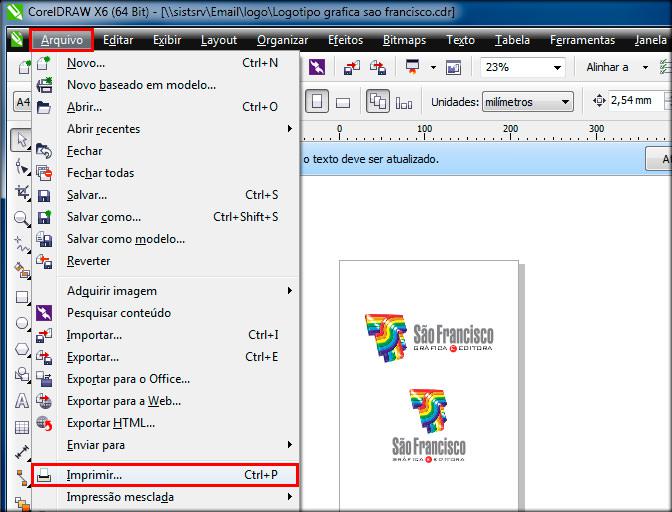Select portrait page orientation

pyautogui.click(x=317, y=102)
